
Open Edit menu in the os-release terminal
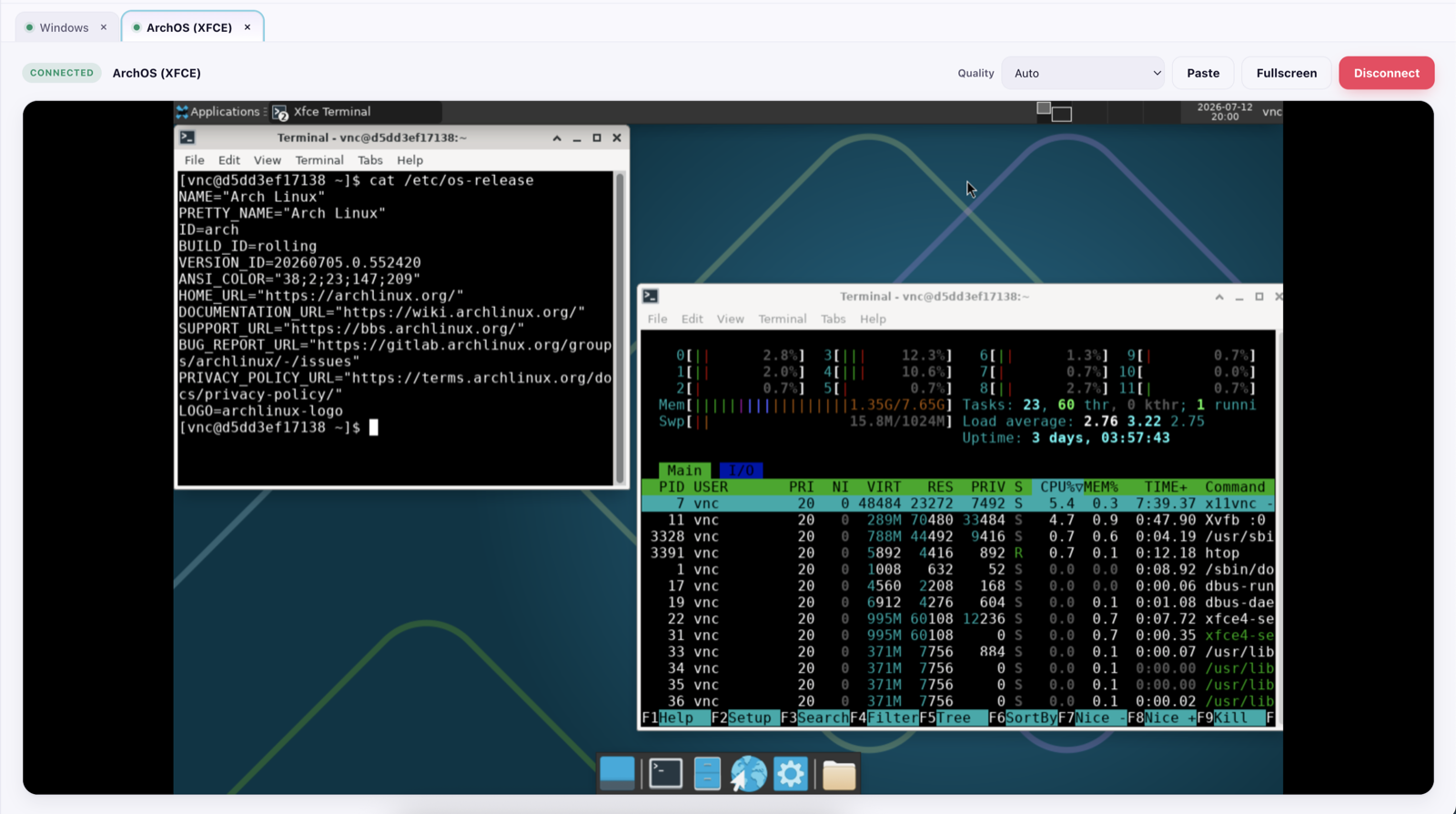tap(229, 160)
